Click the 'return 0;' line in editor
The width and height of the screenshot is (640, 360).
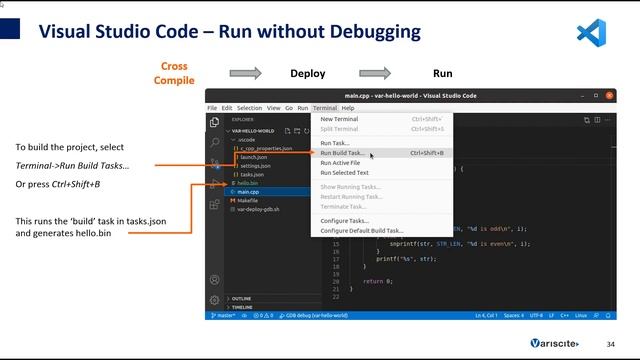point(378,282)
